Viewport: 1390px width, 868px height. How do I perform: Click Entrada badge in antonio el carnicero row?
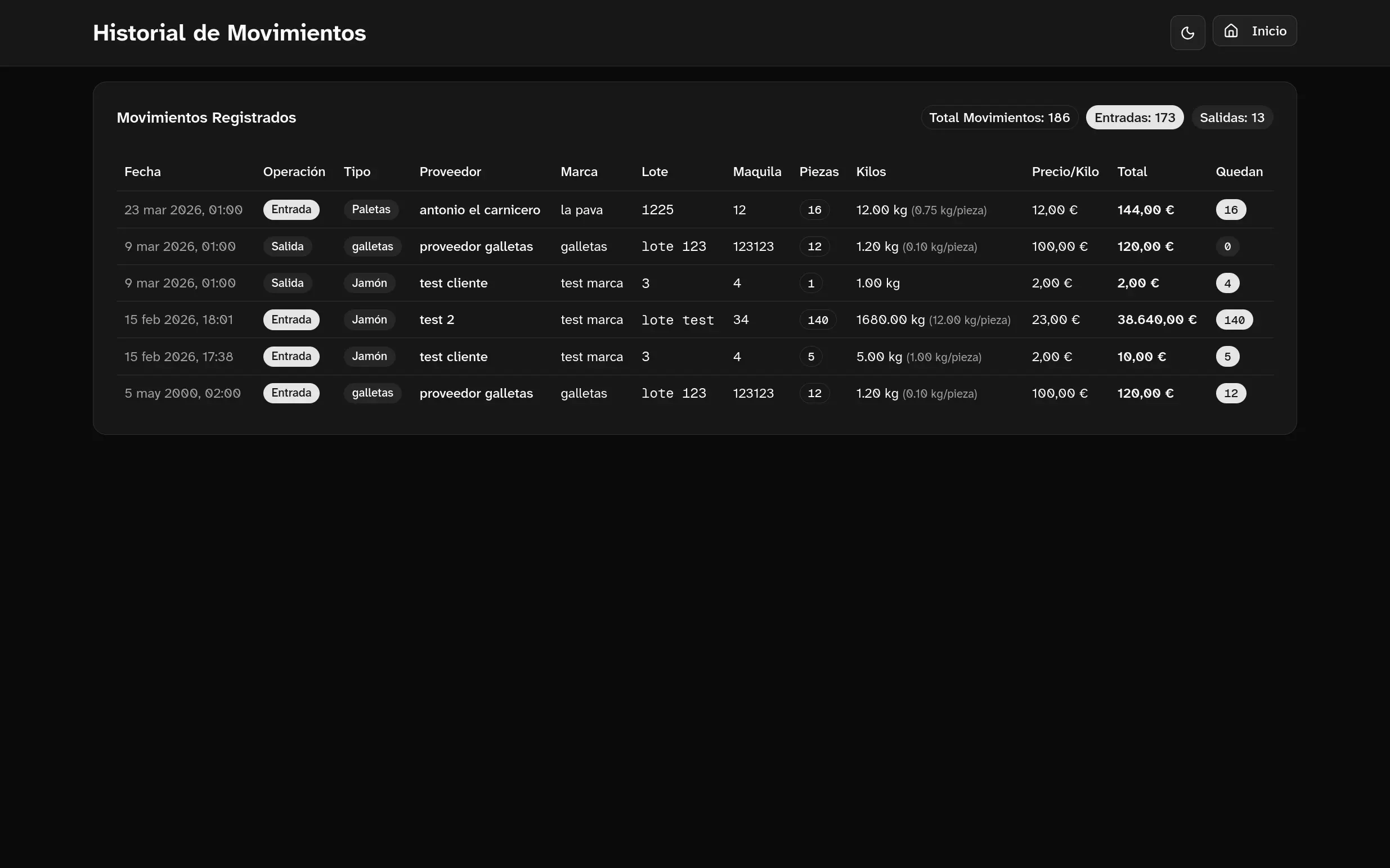tap(291, 209)
